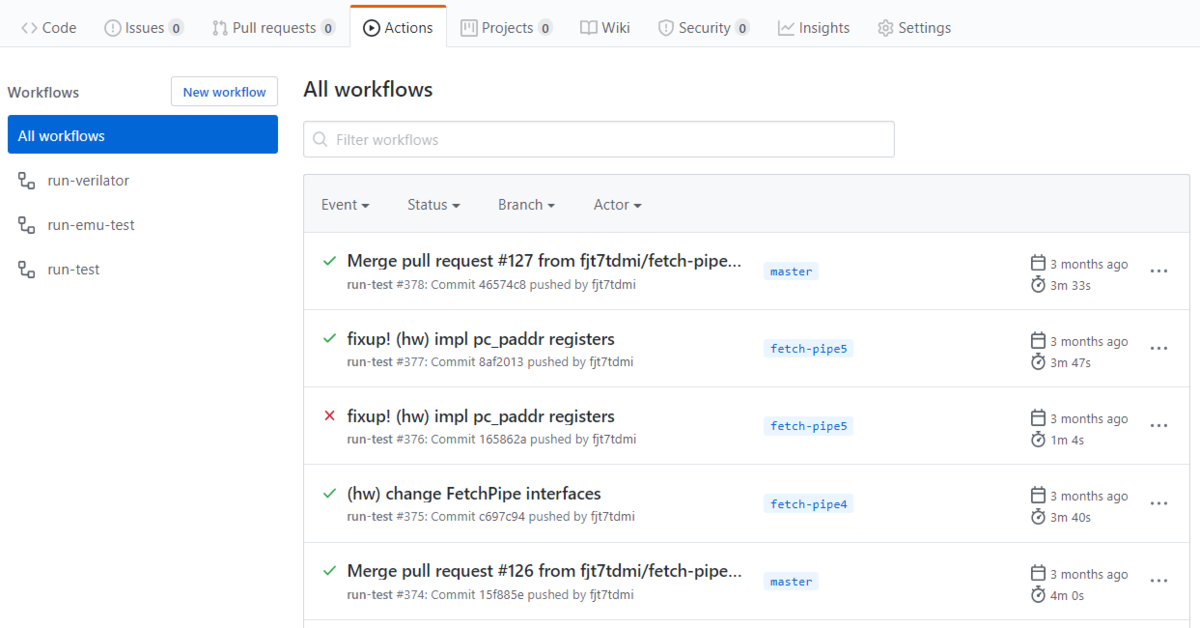Viewport: 1200px width, 628px height.
Task: Click the Insights graph icon
Action: click(x=786, y=28)
